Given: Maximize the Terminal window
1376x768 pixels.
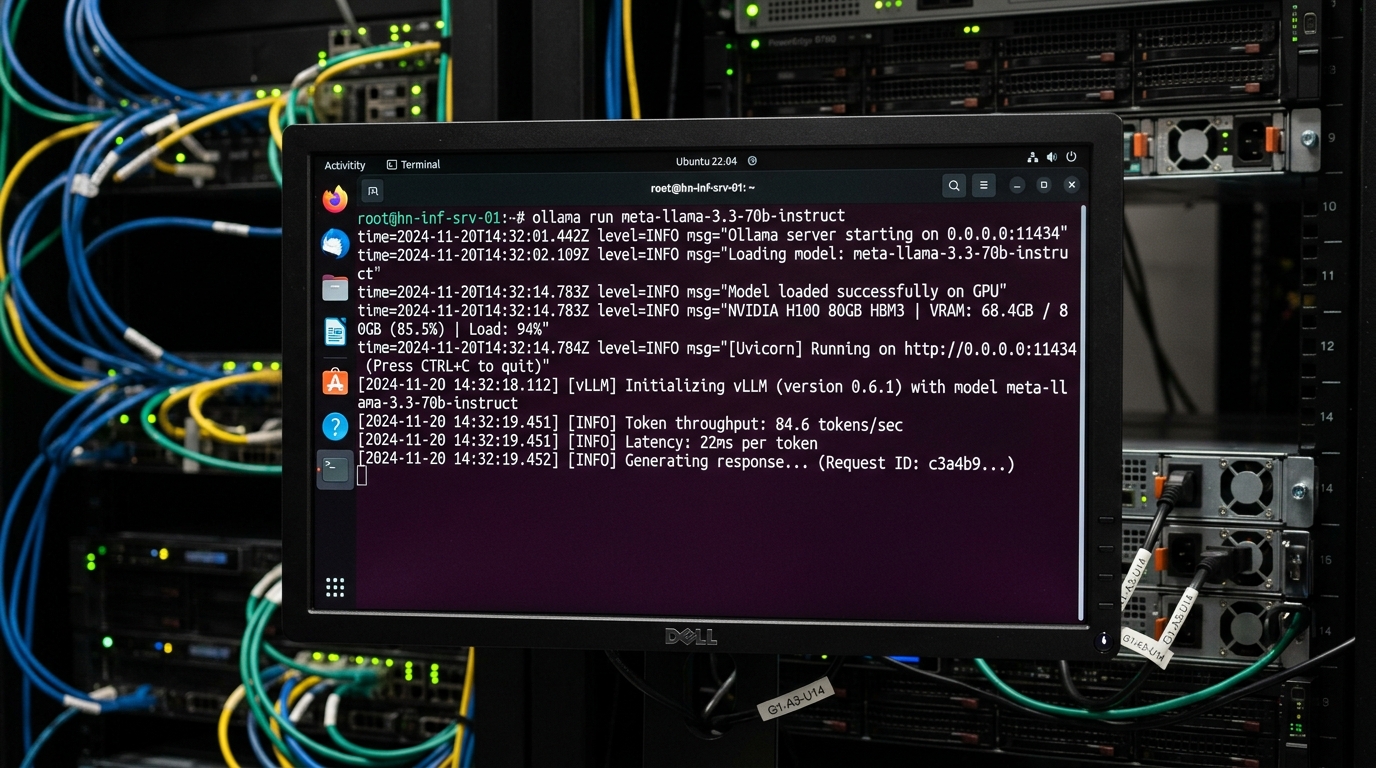Looking at the screenshot, I should [1044, 185].
